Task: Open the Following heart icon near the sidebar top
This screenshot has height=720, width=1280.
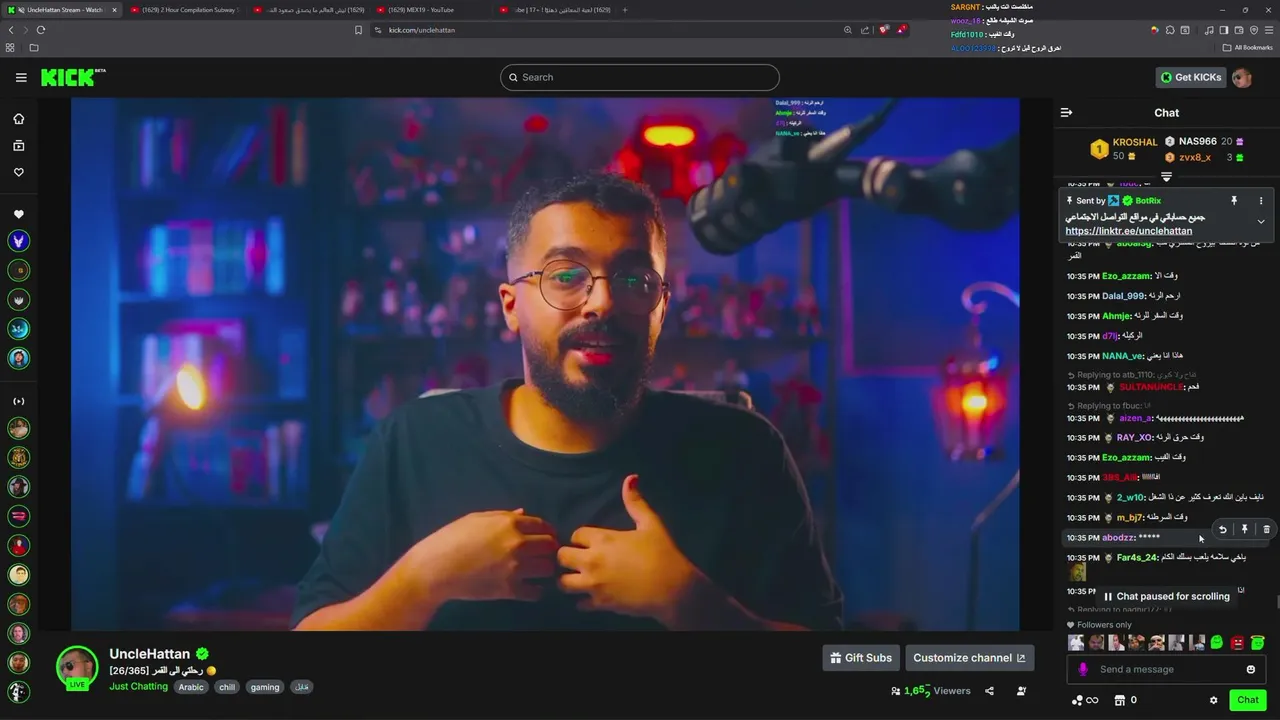Action: (x=18, y=172)
